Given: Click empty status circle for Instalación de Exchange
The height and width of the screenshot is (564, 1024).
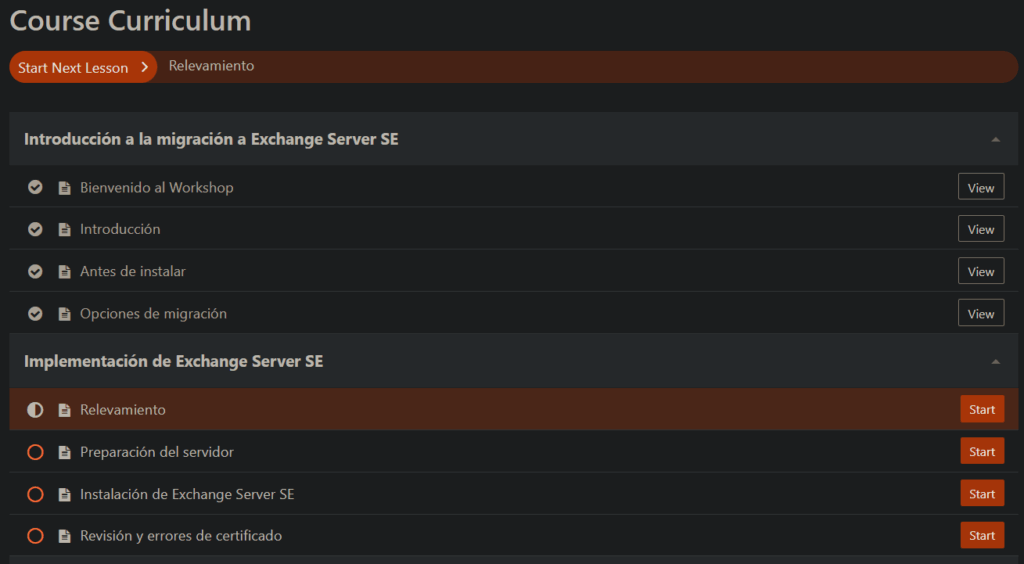Looking at the screenshot, I should (35, 494).
